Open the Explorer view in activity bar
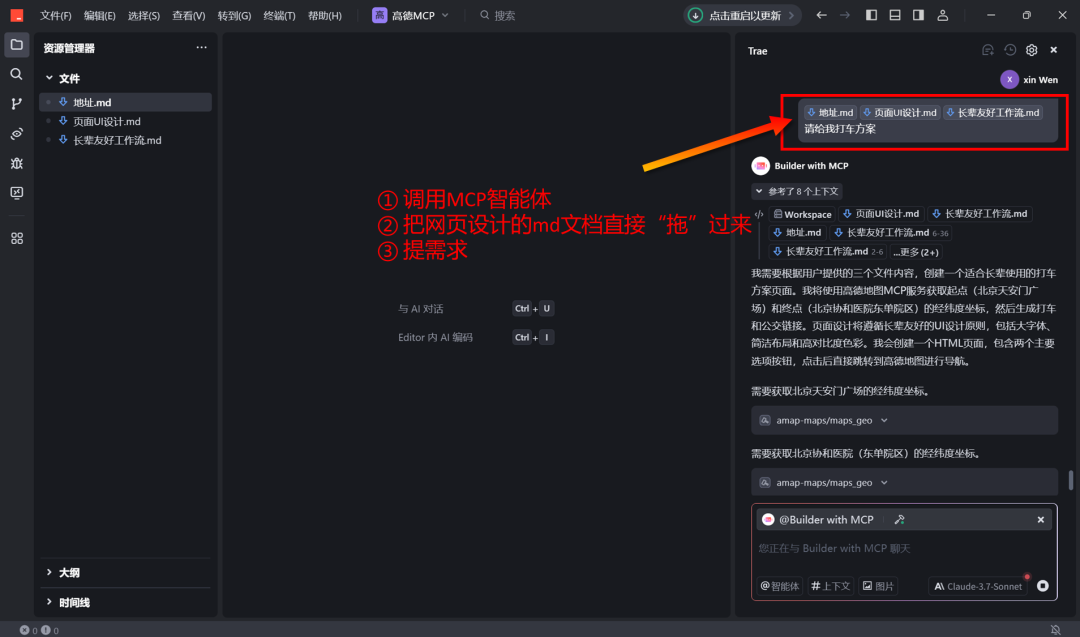 click(x=17, y=45)
